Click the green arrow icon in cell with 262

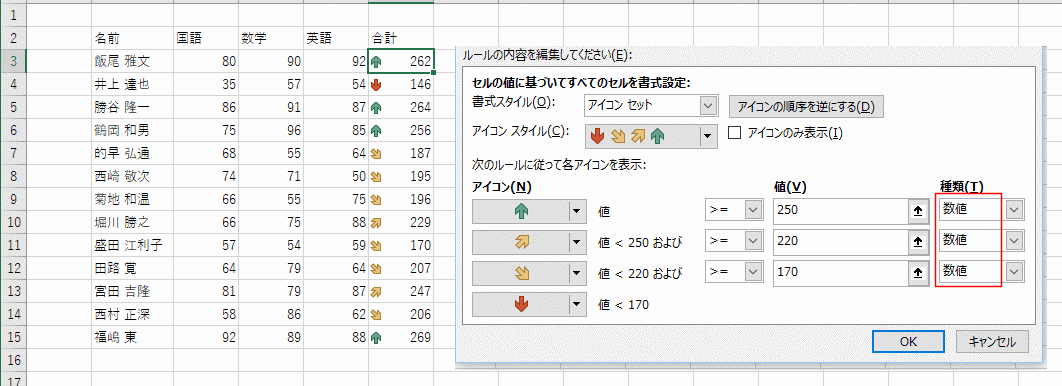coord(377,62)
